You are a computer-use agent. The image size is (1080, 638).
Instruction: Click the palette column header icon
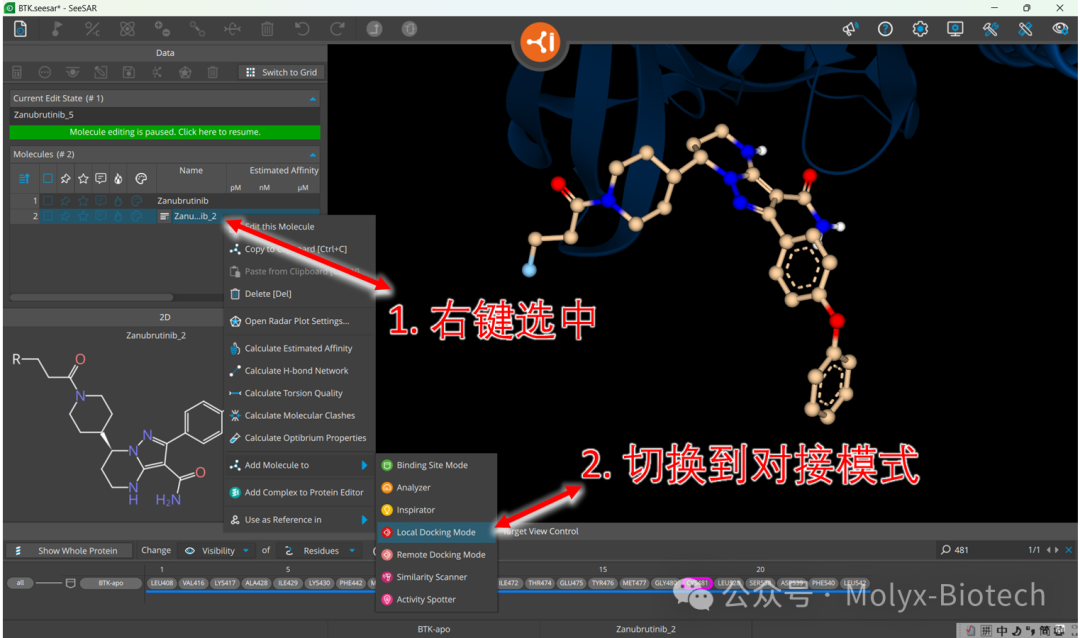pos(141,179)
